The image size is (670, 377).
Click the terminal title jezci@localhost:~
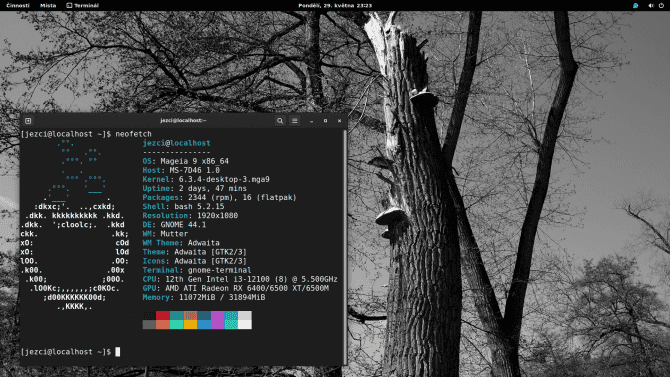(183, 121)
